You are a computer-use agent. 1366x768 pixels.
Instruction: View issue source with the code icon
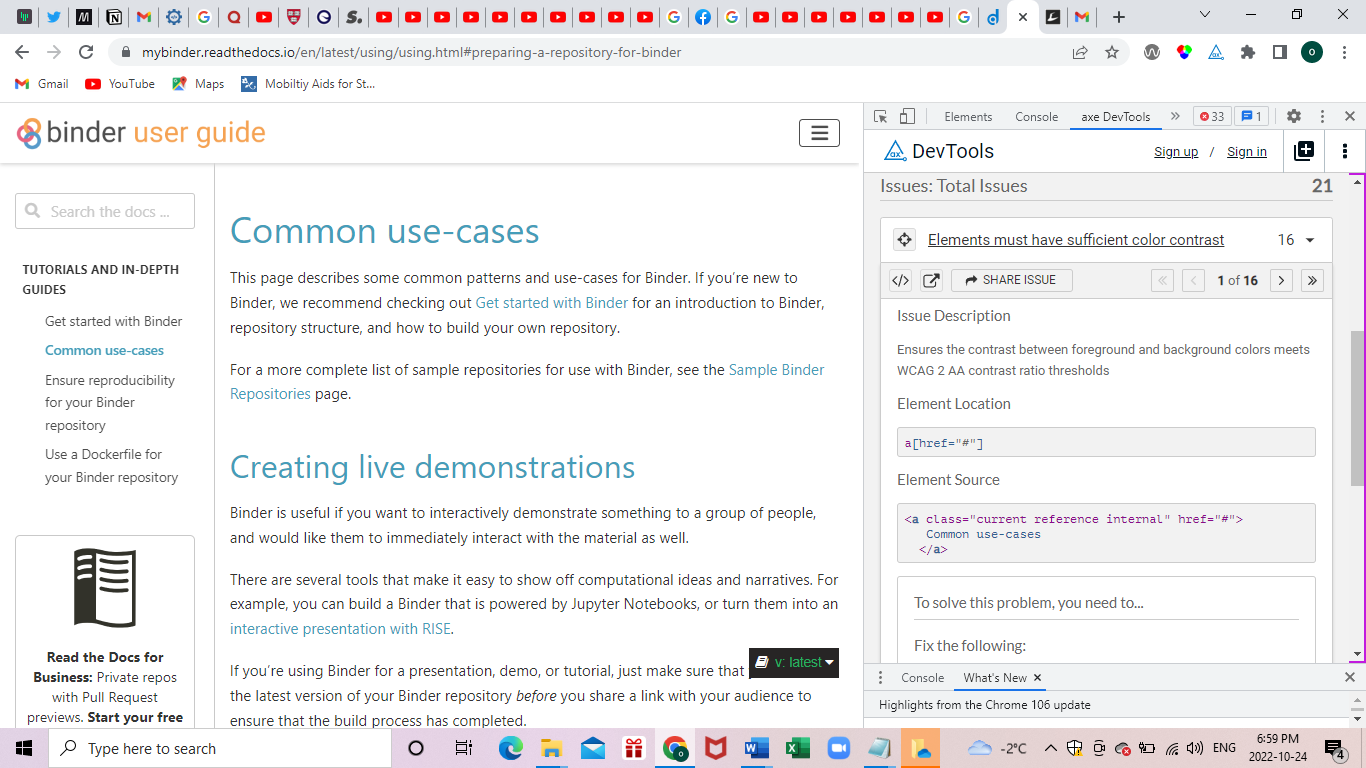899,280
